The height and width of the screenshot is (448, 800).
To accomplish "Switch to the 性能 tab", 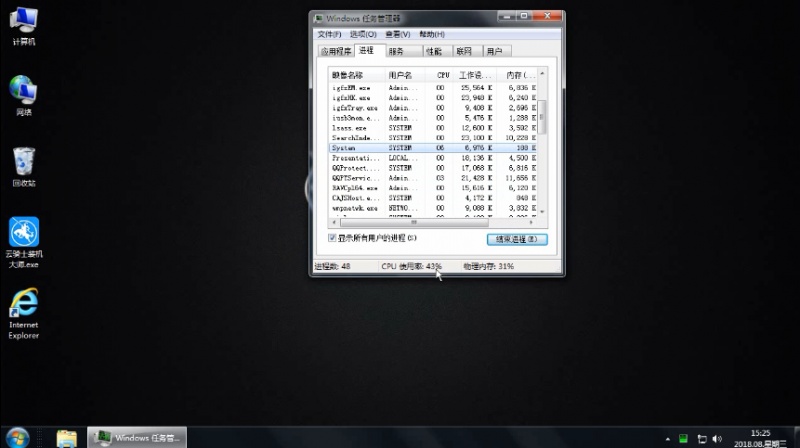I will pyautogui.click(x=437, y=51).
